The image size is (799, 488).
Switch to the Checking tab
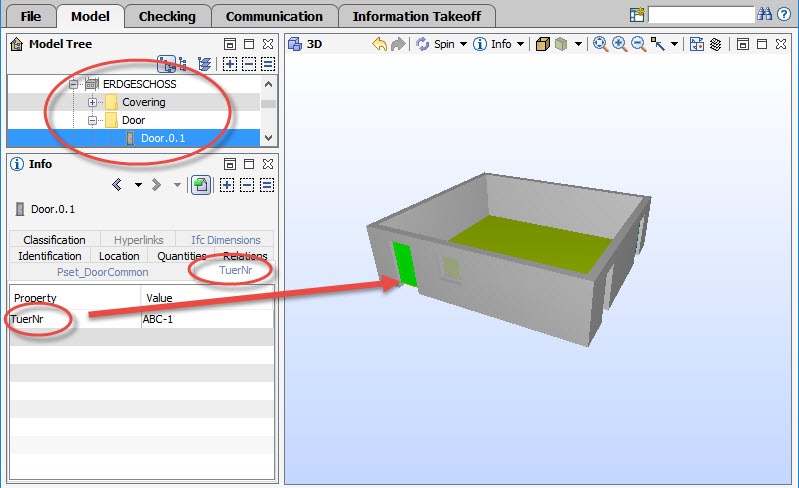(x=167, y=16)
